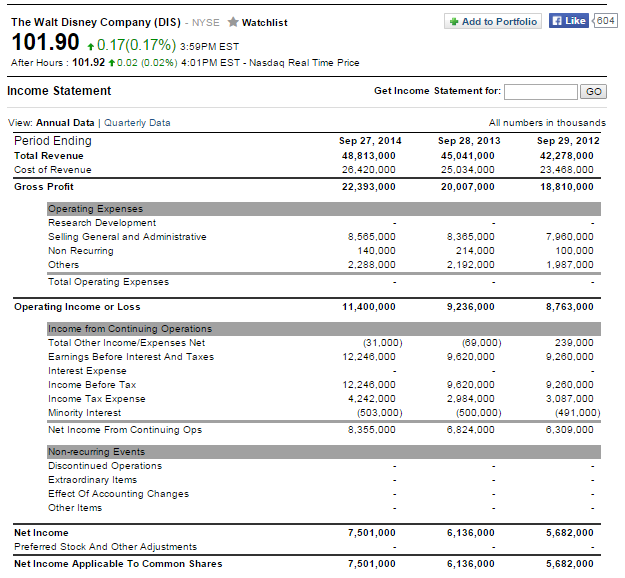Click the Income Statement heading
The height and width of the screenshot is (578, 625).
pos(59,91)
